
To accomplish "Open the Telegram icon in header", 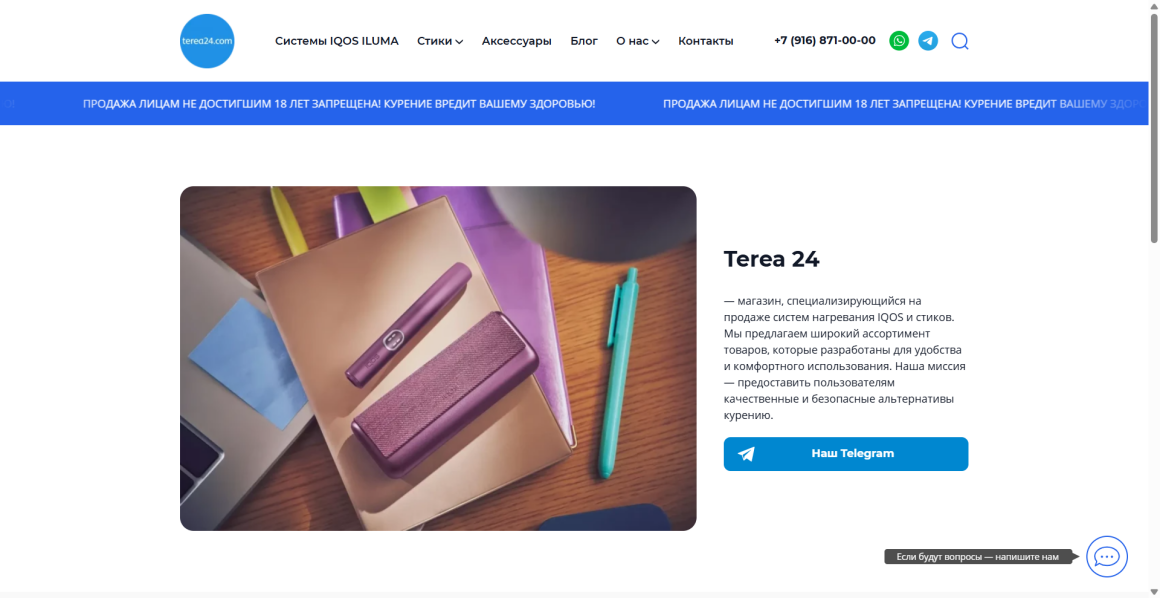I will [x=928, y=41].
